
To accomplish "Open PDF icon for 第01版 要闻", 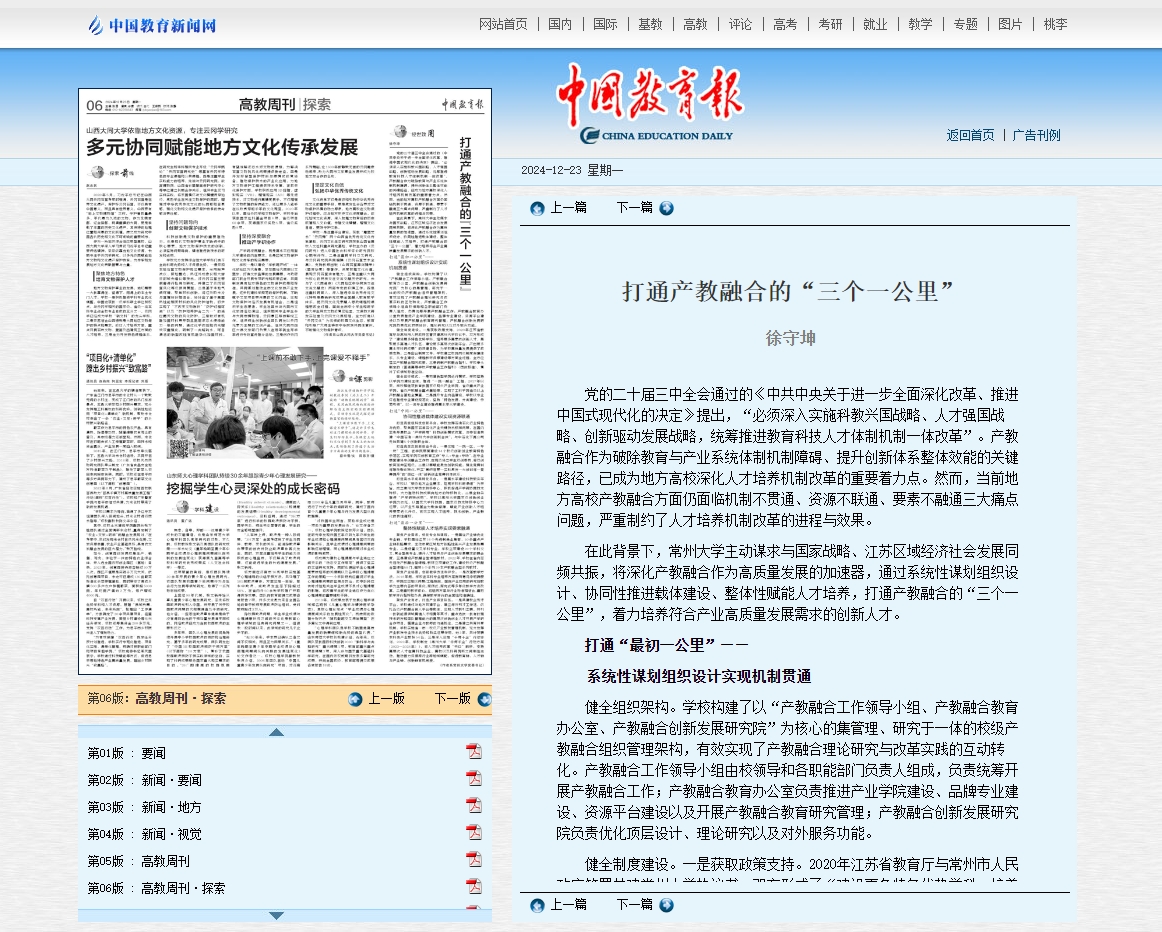I will [473, 752].
